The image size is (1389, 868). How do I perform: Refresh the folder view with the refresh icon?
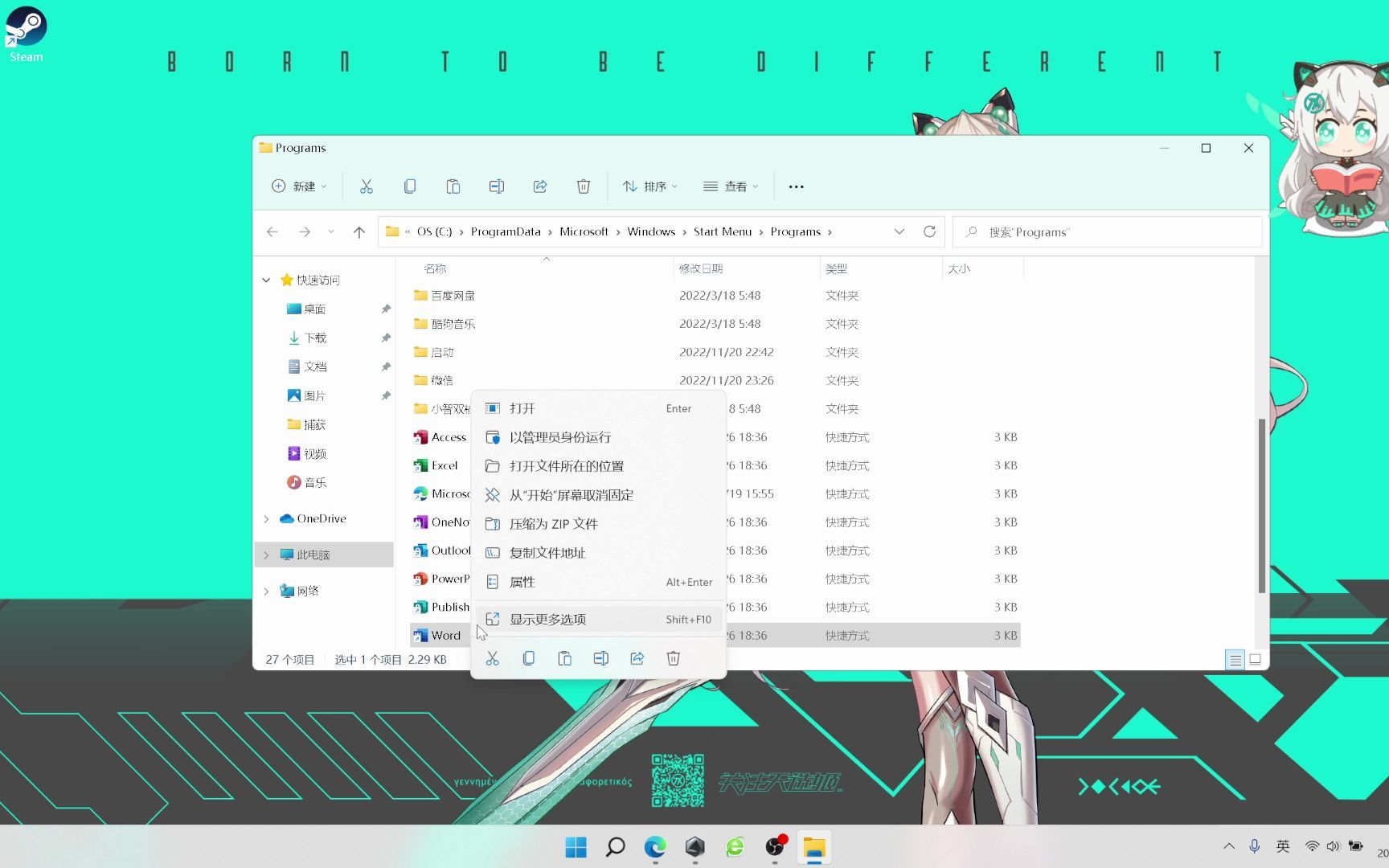[930, 231]
